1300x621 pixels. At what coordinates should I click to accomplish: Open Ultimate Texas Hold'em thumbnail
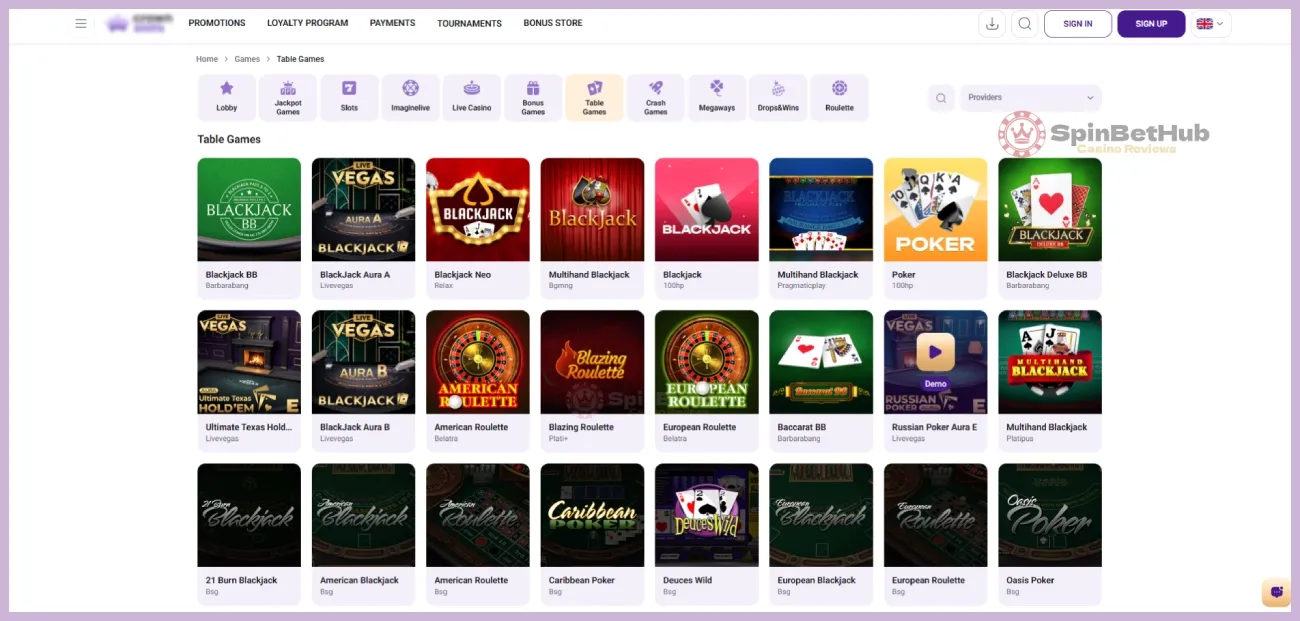pyautogui.click(x=249, y=362)
